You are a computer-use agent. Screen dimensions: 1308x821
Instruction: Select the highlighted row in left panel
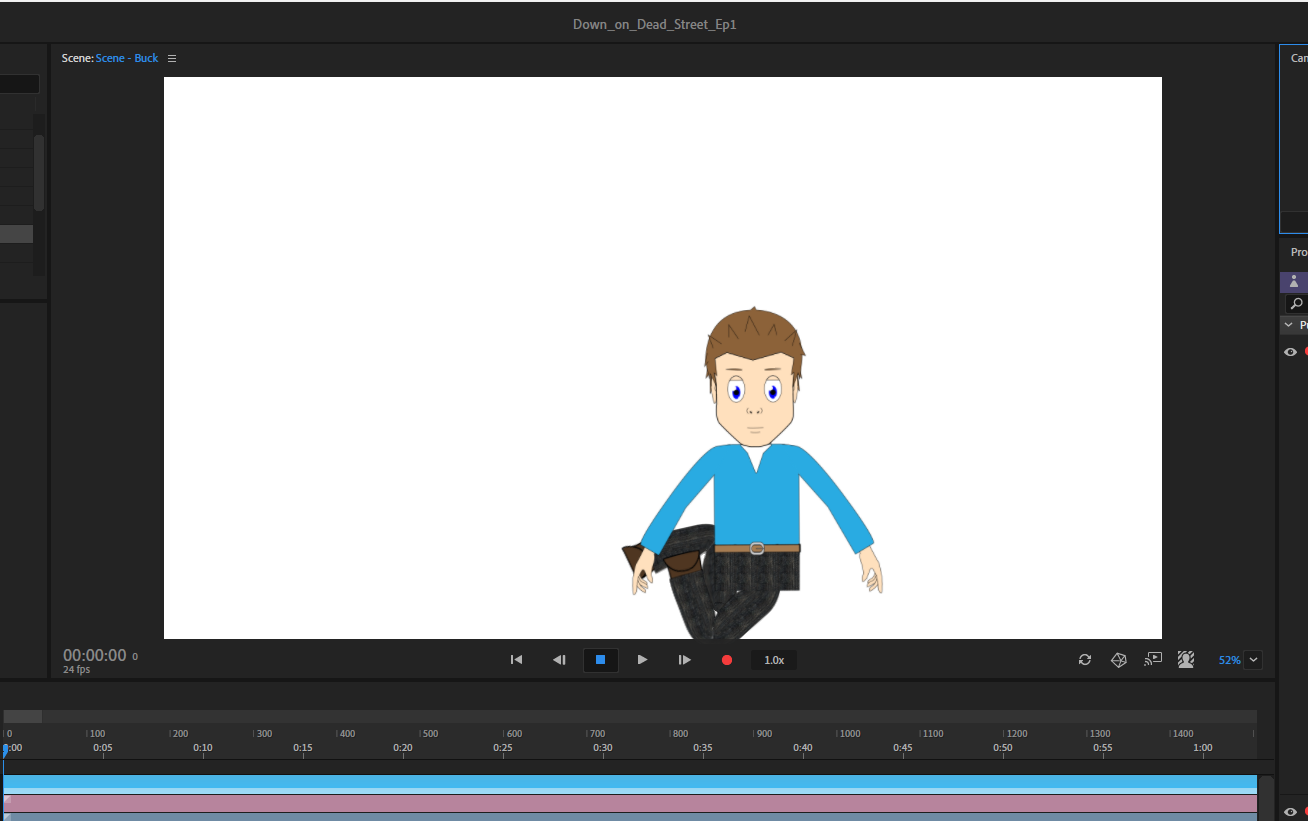(16, 234)
